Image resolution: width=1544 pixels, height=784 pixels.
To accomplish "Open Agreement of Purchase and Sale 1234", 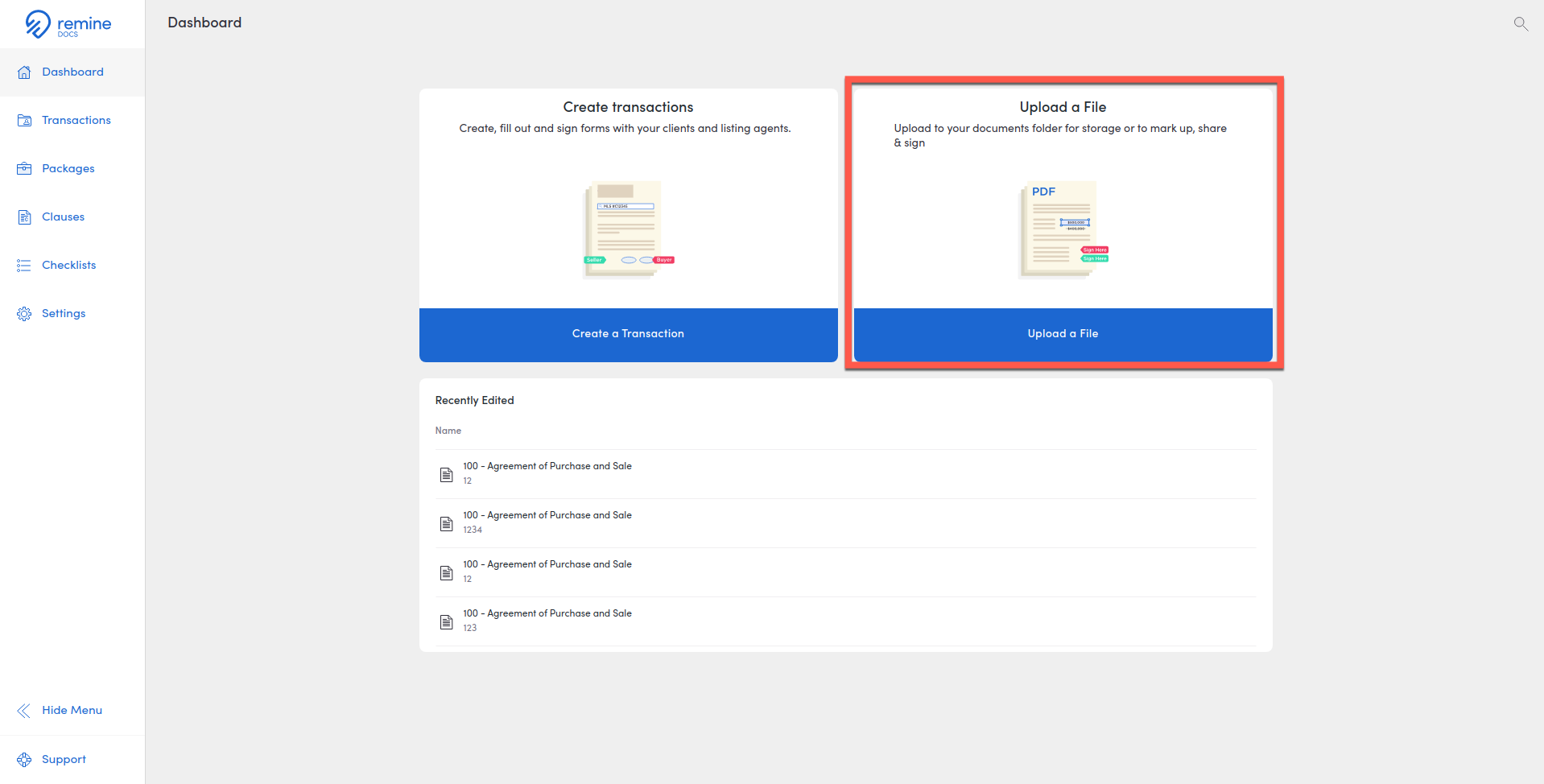I will pos(845,523).
